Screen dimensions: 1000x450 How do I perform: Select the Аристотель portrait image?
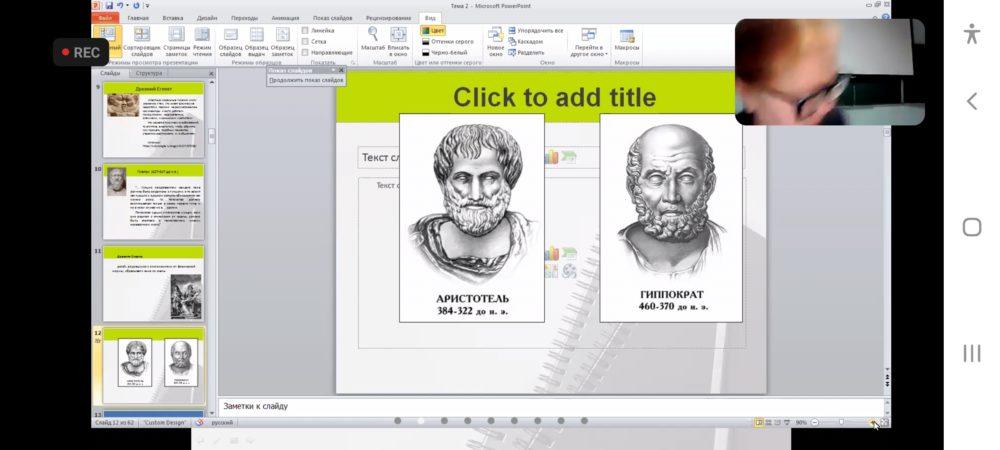pos(472,218)
